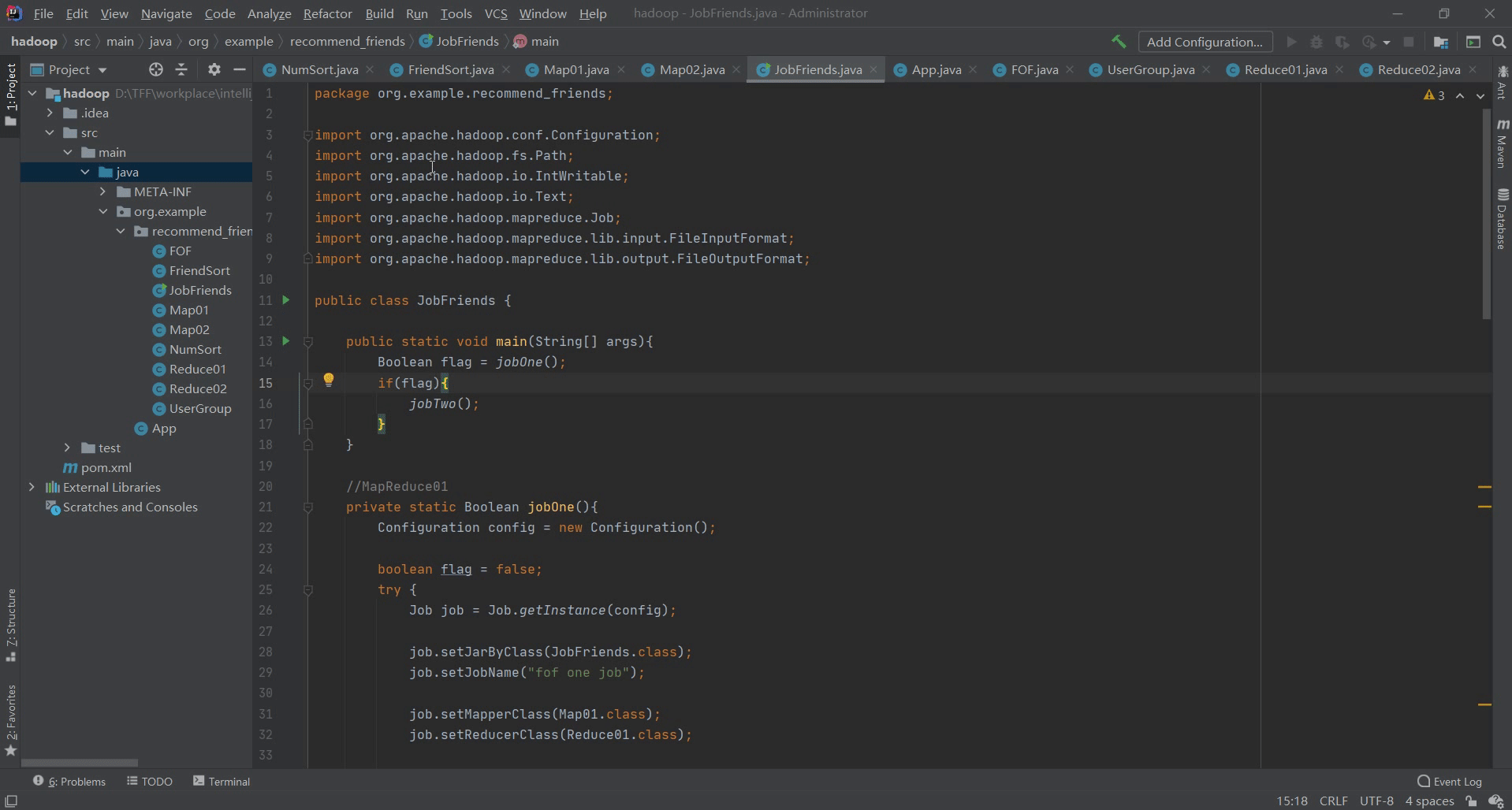Change line separator by clicking CRLF in status bar

(x=1334, y=801)
